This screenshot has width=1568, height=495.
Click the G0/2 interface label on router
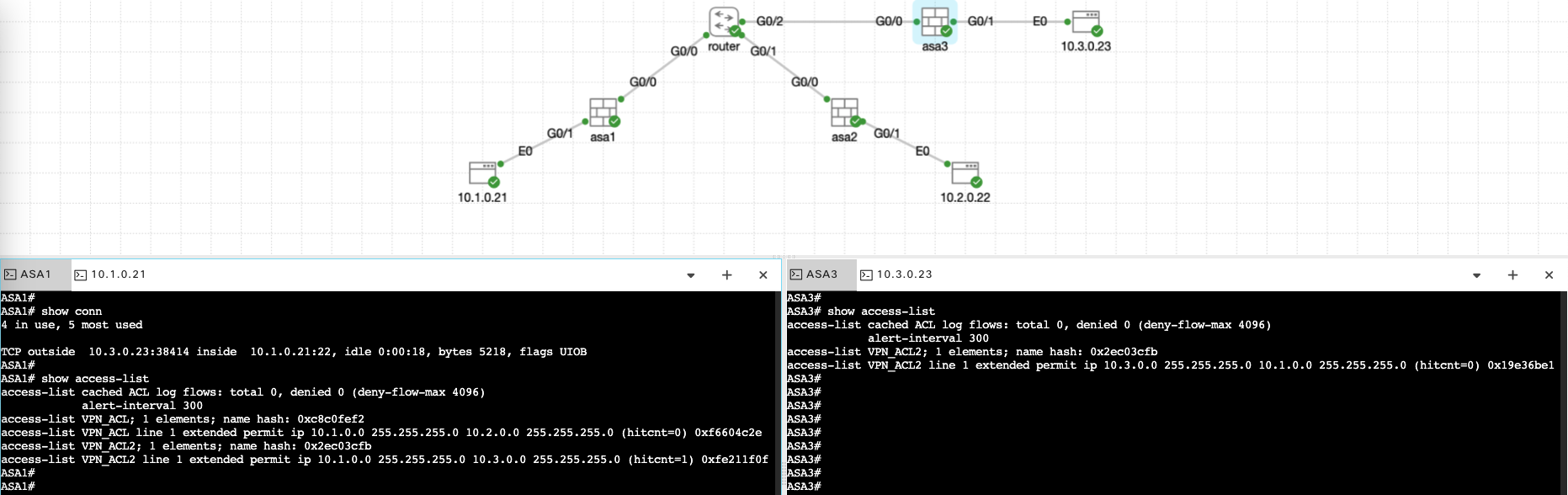769,21
